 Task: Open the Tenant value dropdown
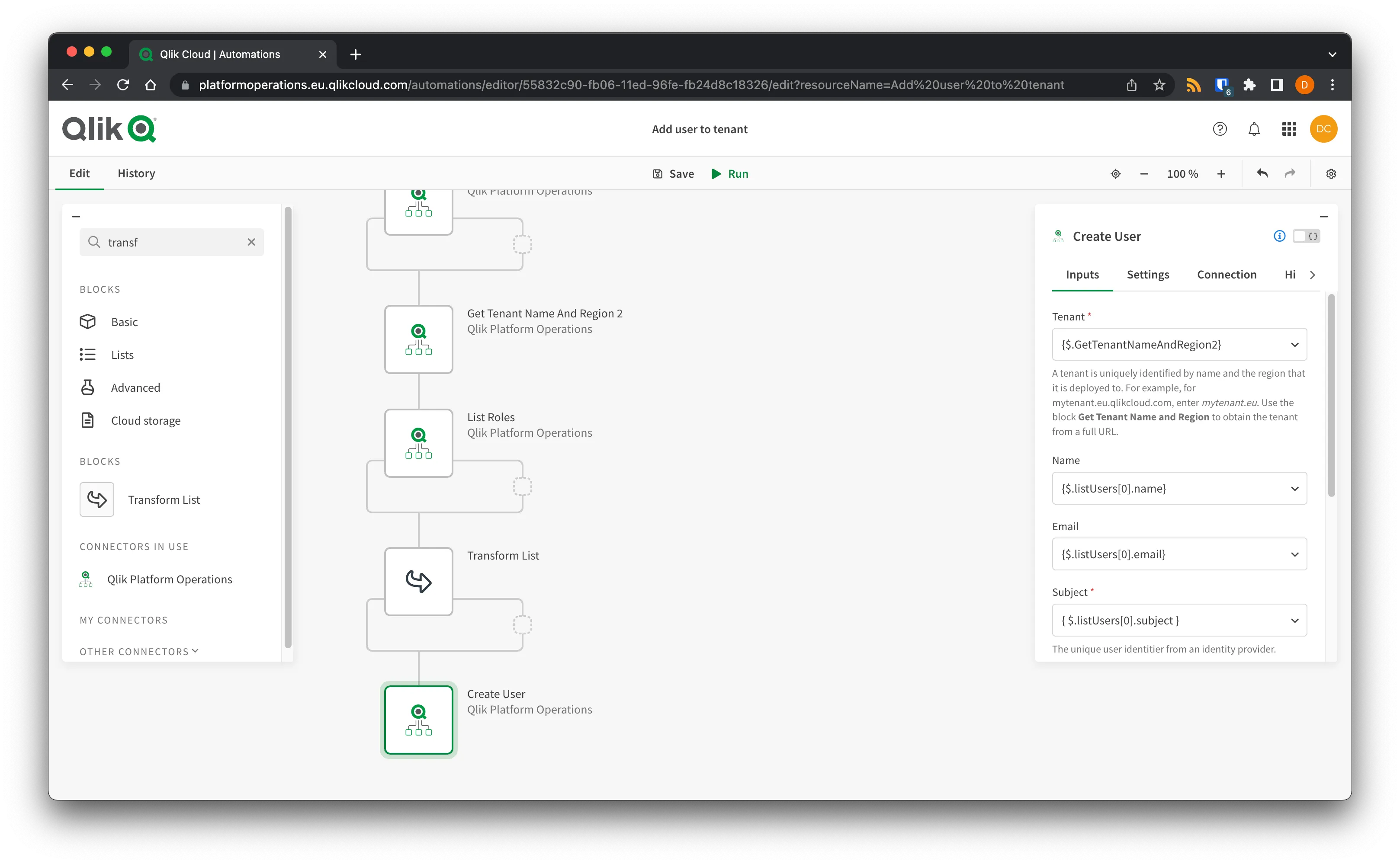(x=1294, y=344)
